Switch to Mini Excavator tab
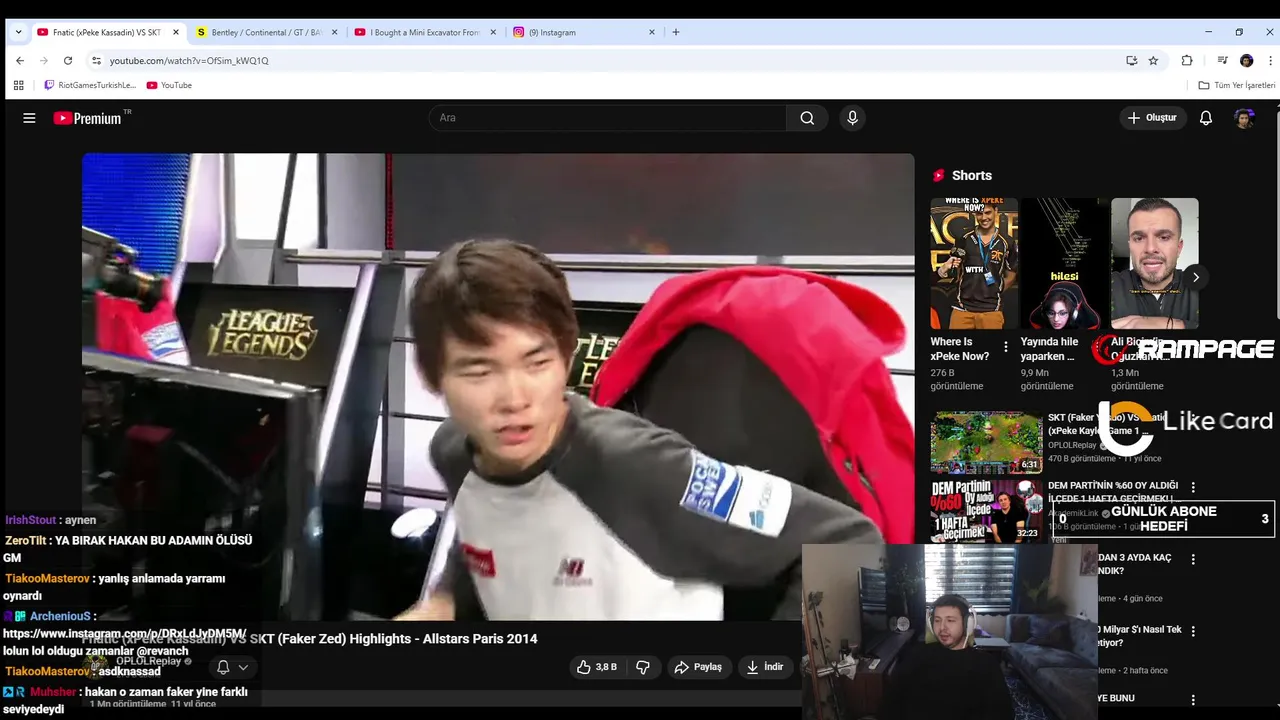The width and height of the screenshot is (1280, 720). (425, 32)
